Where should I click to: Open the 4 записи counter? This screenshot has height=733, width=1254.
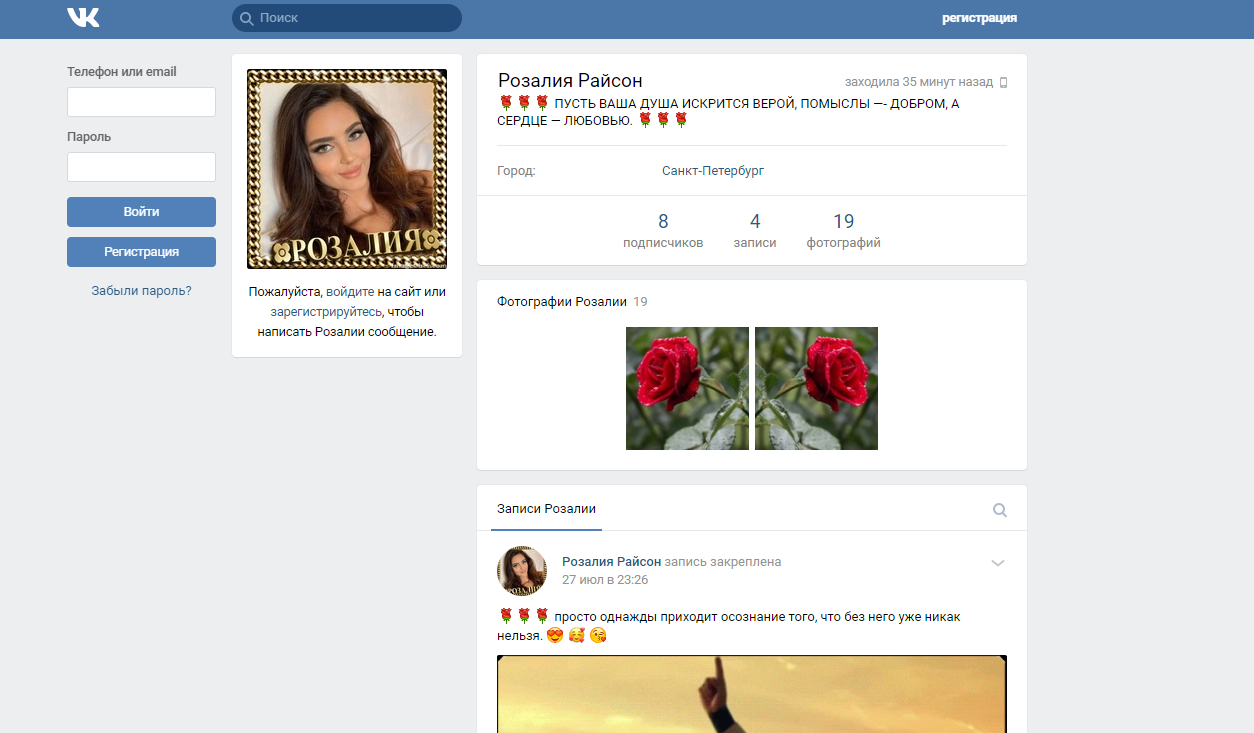tap(755, 231)
